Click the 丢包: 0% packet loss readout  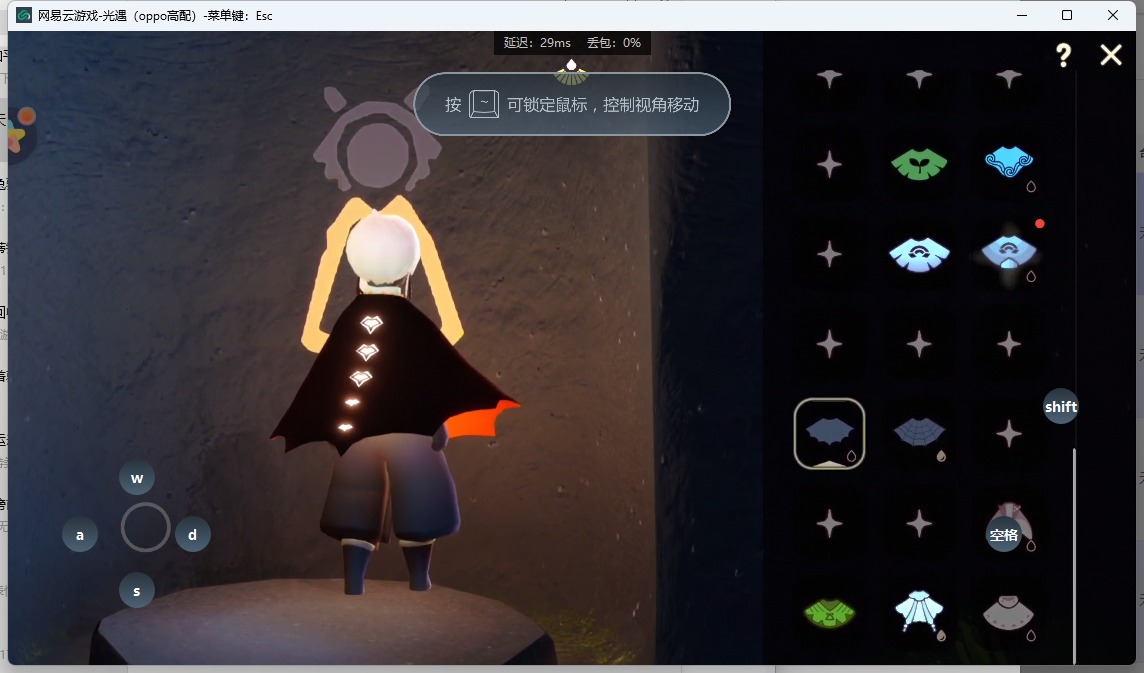coord(614,43)
